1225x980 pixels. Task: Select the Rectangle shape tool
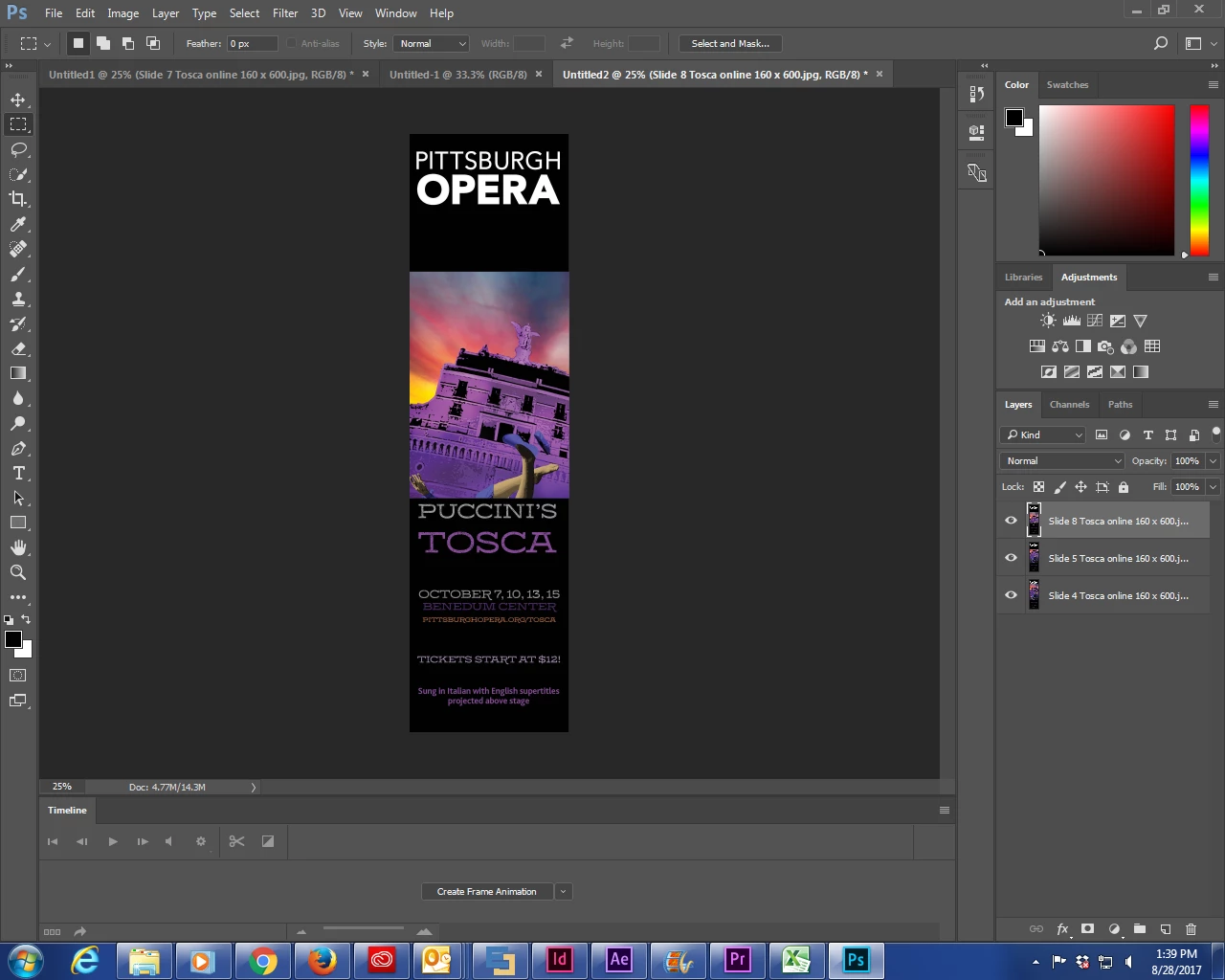(18, 523)
